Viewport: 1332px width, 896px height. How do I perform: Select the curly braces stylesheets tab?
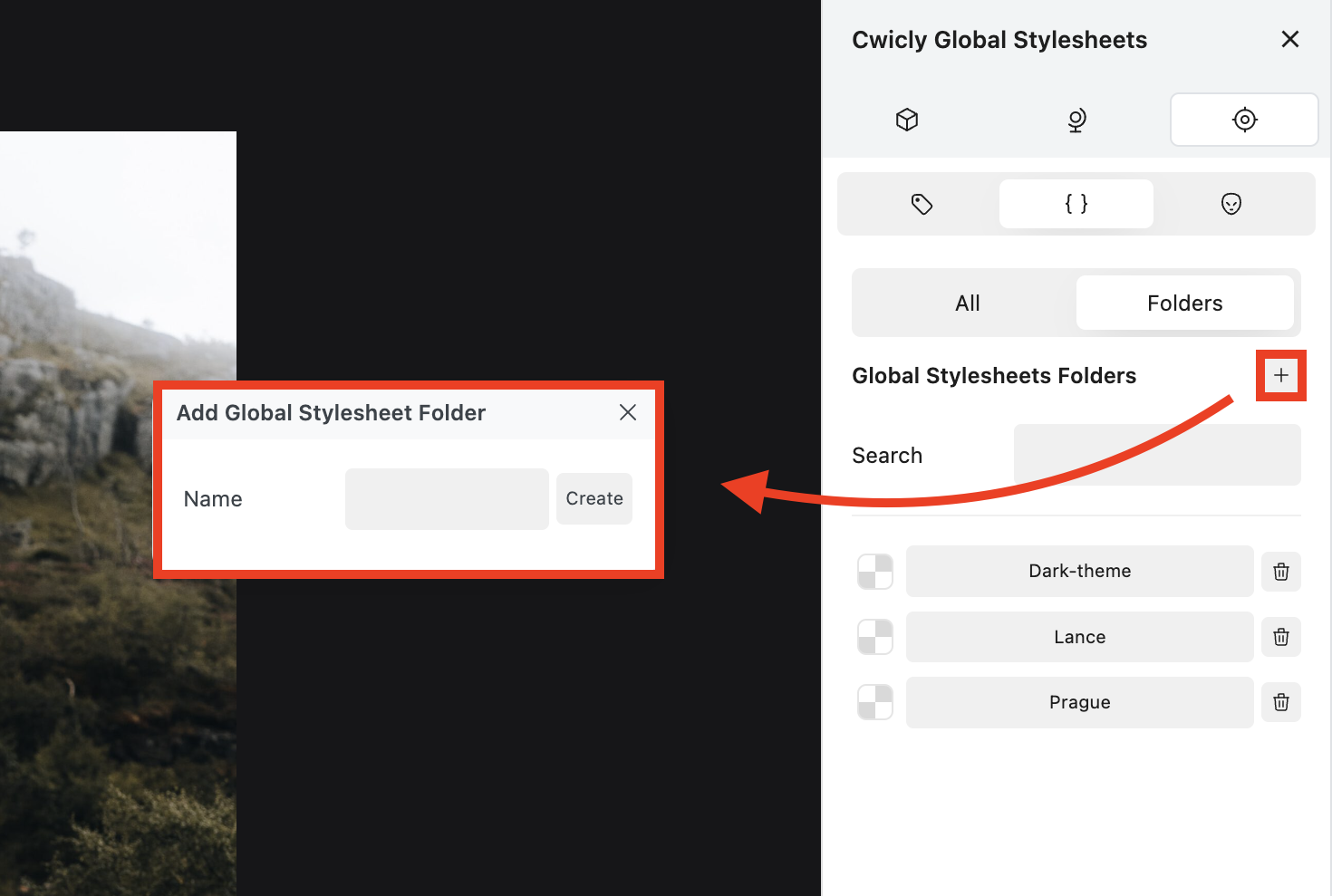tap(1076, 204)
